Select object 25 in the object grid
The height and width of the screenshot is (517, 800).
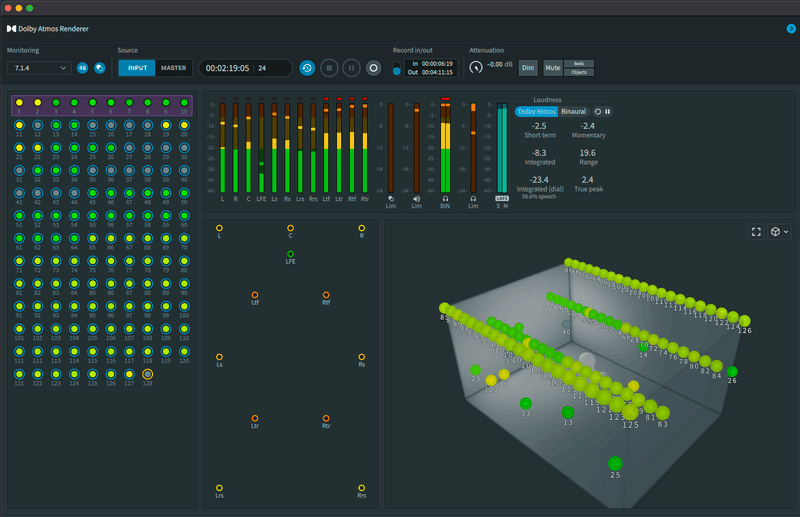[x=92, y=147]
